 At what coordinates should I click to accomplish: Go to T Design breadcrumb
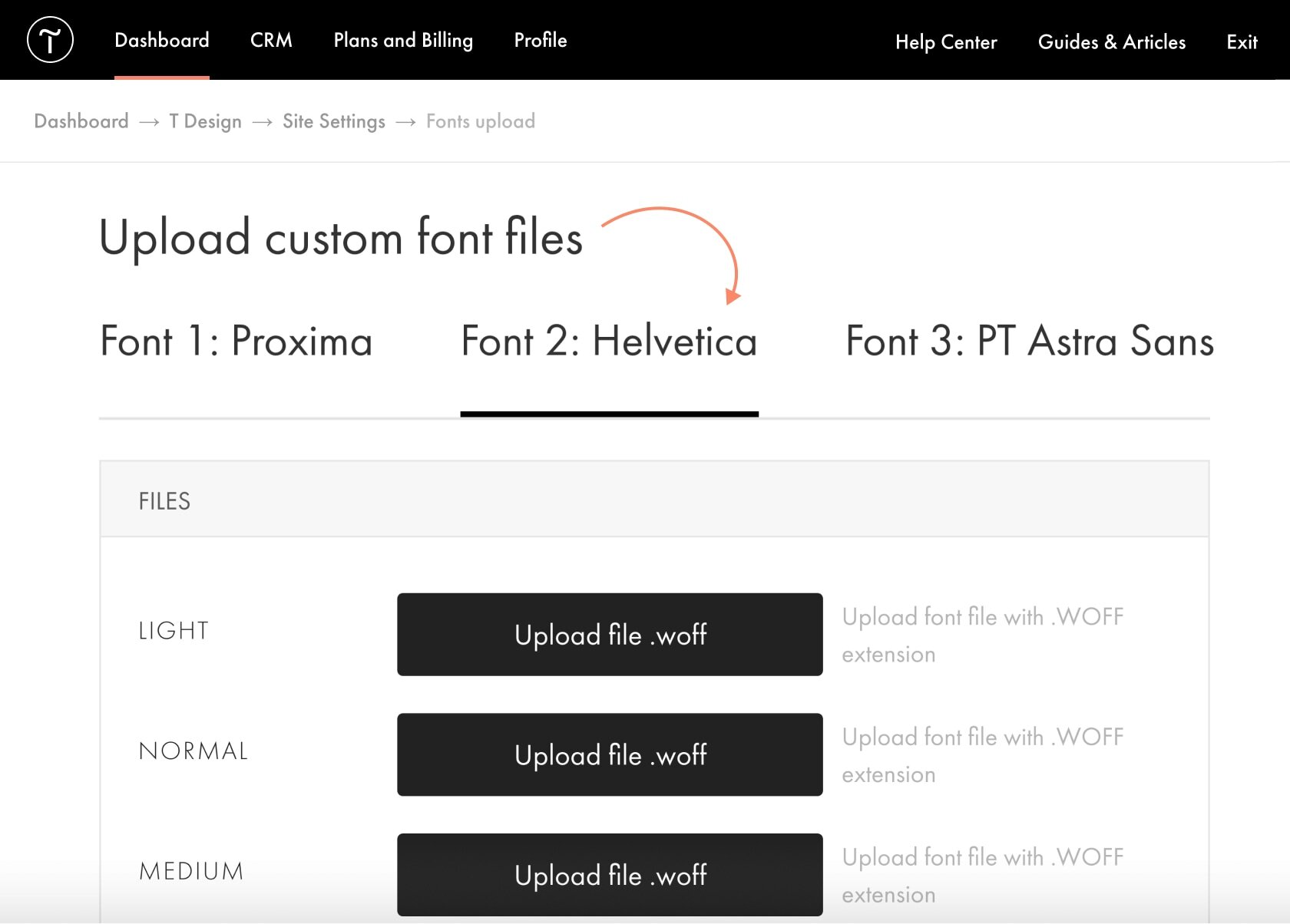tap(205, 121)
